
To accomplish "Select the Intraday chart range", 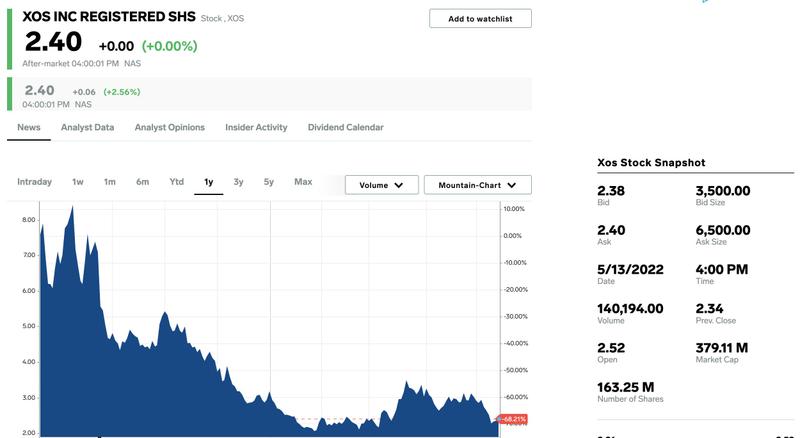I will [34, 182].
